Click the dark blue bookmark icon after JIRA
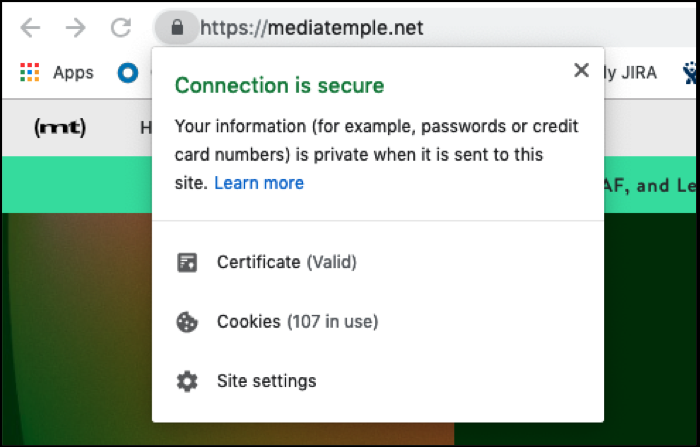 pos(690,73)
